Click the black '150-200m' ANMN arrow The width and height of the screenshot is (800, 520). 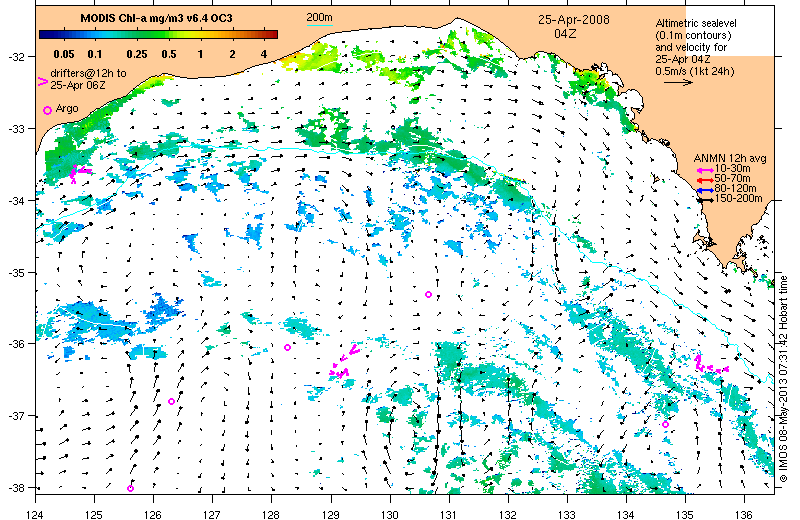[706, 200]
